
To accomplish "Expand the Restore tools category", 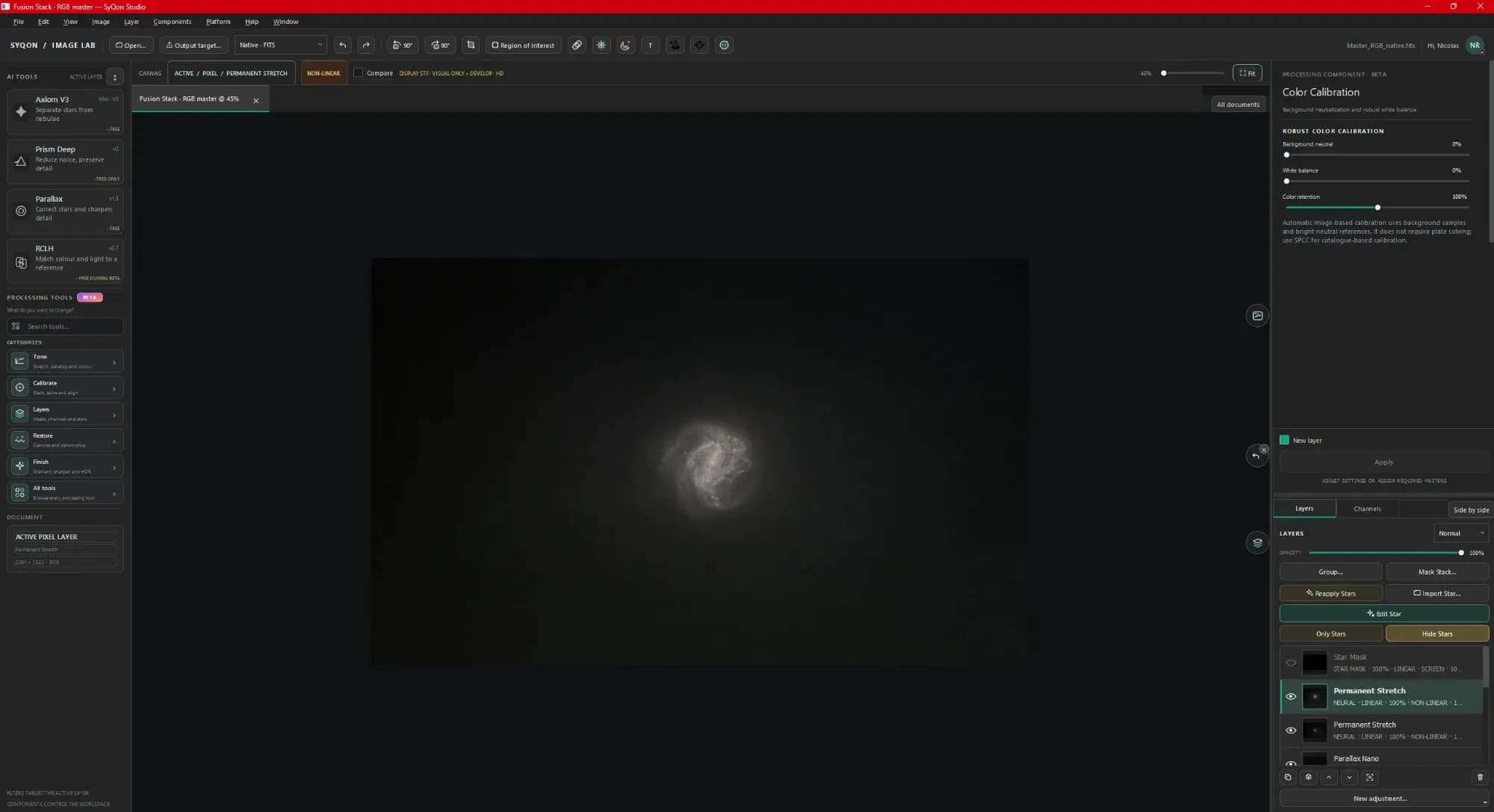I will click(x=65, y=440).
